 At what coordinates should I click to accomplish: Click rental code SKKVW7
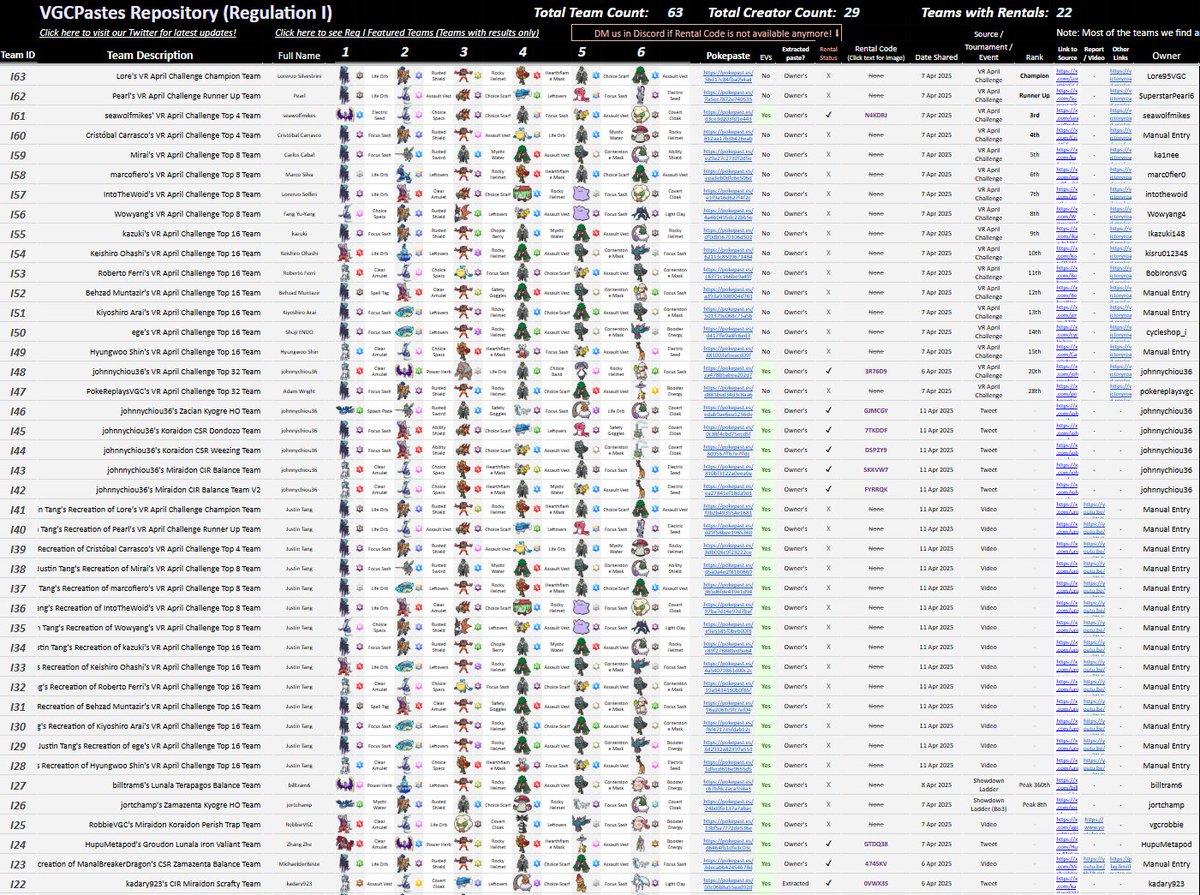[875, 470]
